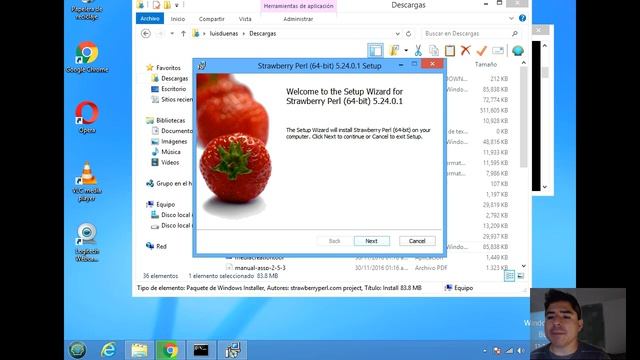Select Descargas in the address breadcrumb
The height and width of the screenshot is (360, 640).
click(x=262, y=33)
